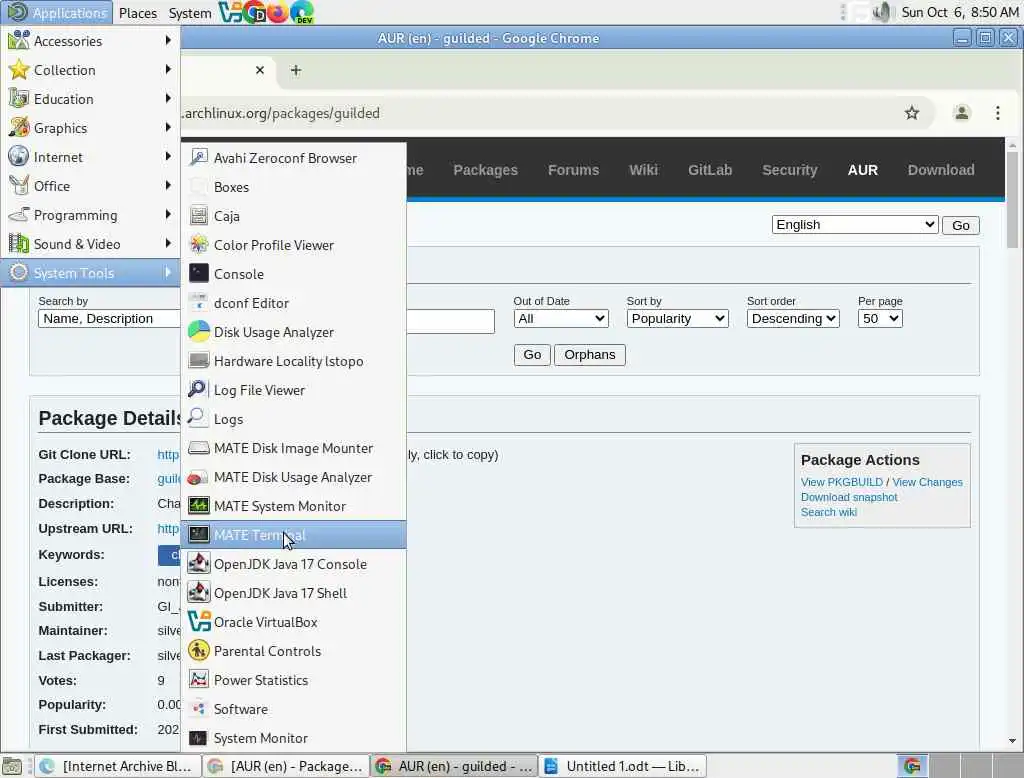Open the Security nav link

[x=789, y=170]
